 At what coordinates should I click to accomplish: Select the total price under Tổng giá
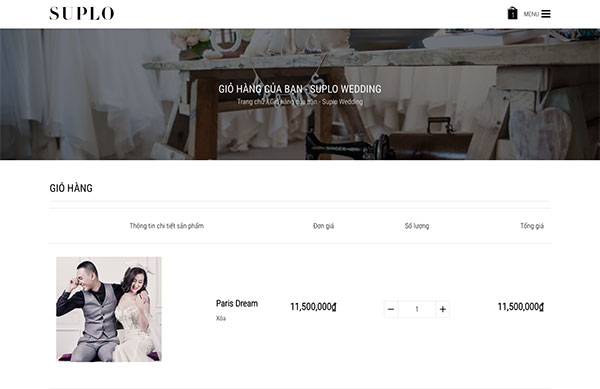coord(521,307)
